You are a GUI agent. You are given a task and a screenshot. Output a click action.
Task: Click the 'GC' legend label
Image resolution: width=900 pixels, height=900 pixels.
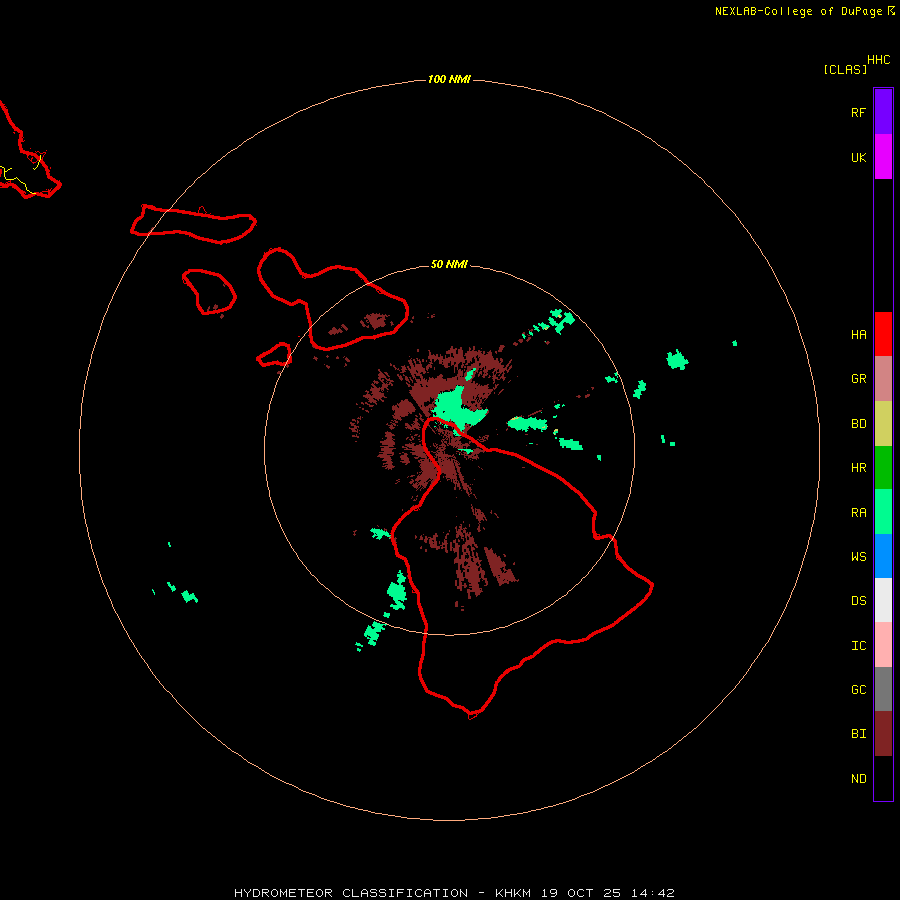[x=858, y=689]
